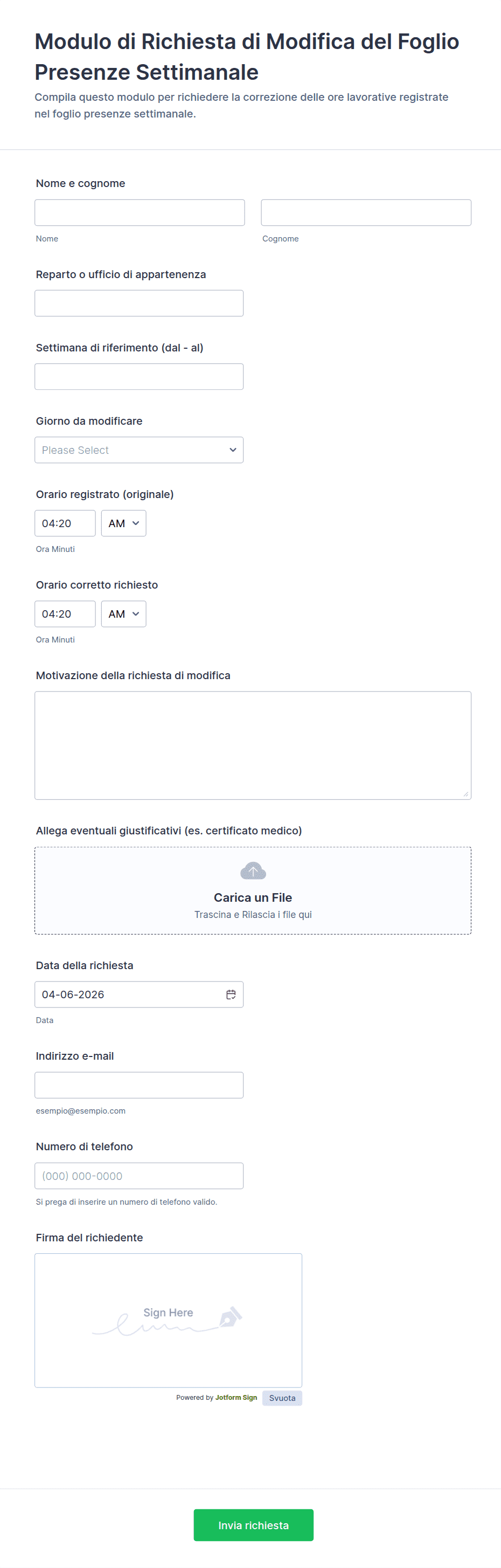Click the Settimana di riferimento field
This screenshot has height=1568, width=501.
[138, 376]
